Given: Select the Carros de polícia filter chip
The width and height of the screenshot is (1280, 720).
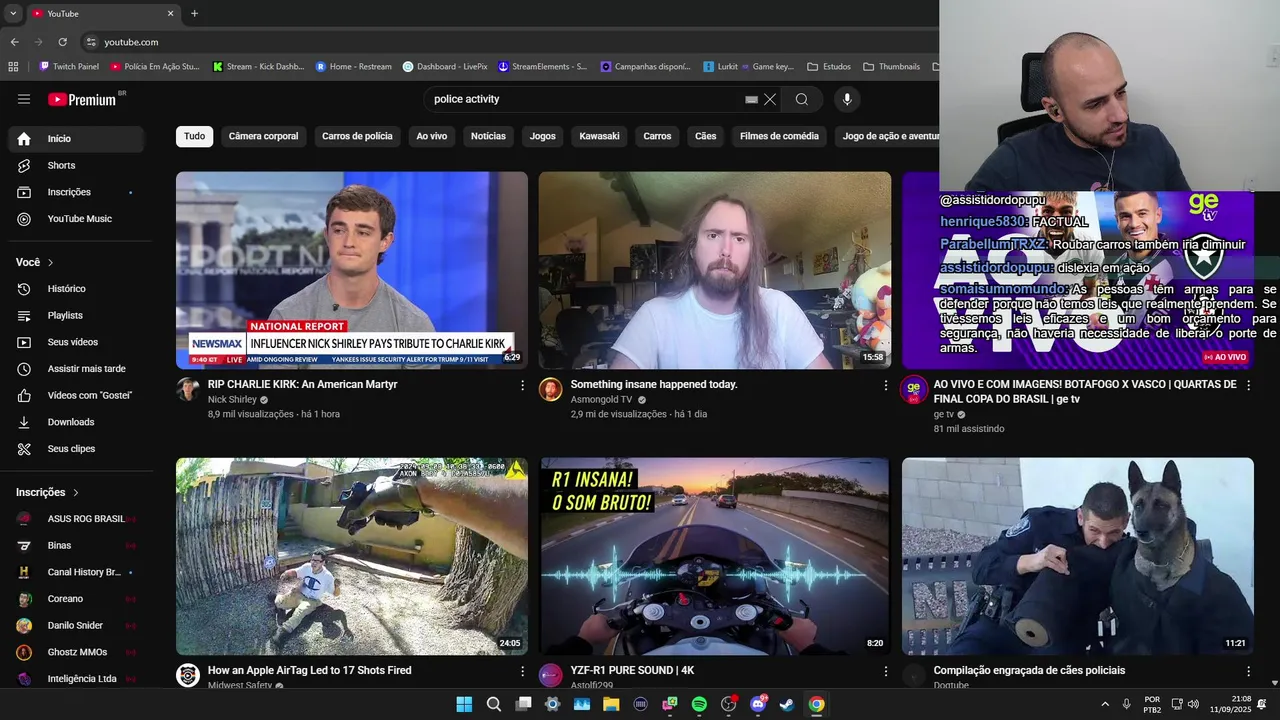Looking at the screenshot, I should pos(357,136).
